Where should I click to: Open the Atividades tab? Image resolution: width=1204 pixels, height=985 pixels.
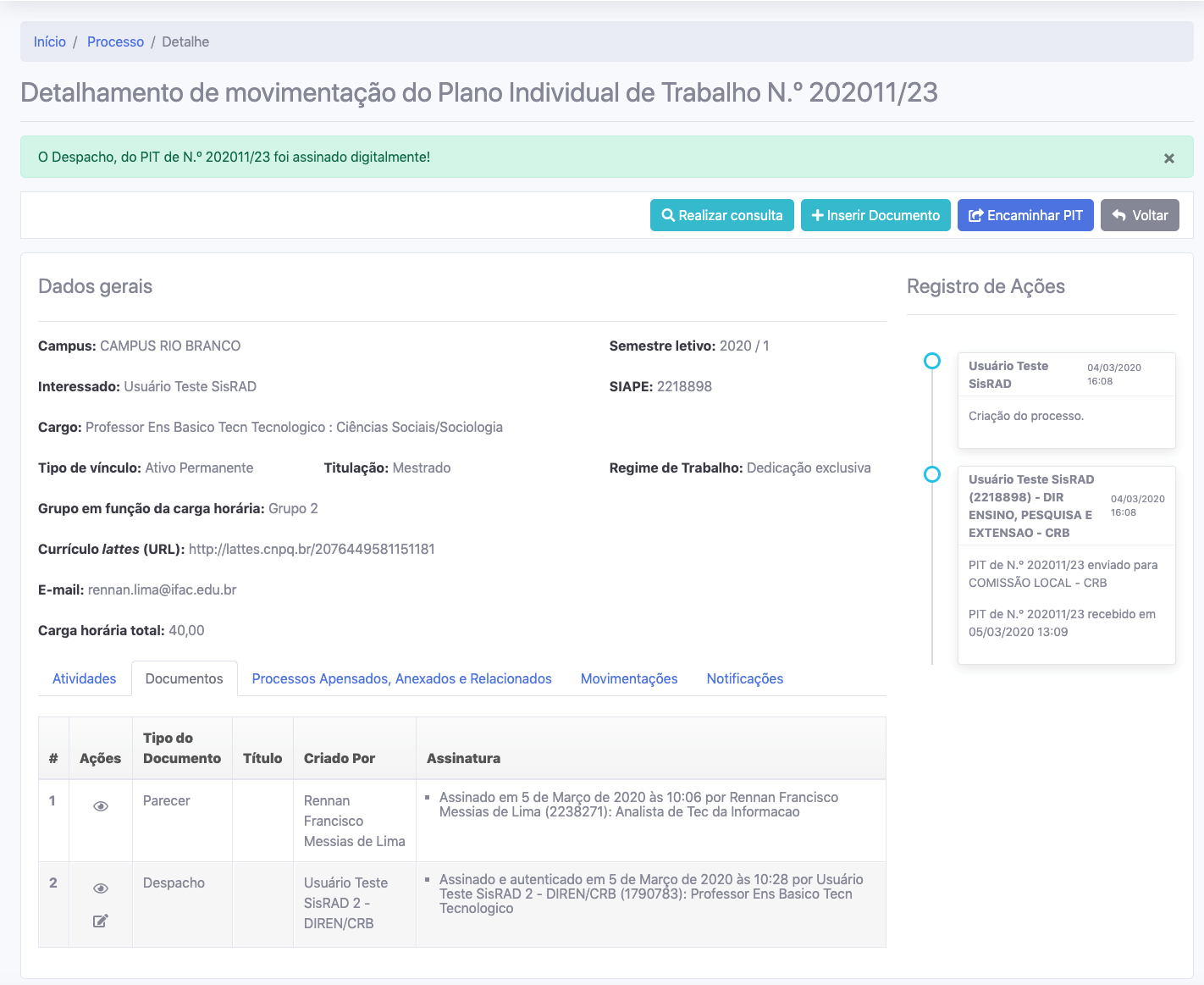click(85, 678)
